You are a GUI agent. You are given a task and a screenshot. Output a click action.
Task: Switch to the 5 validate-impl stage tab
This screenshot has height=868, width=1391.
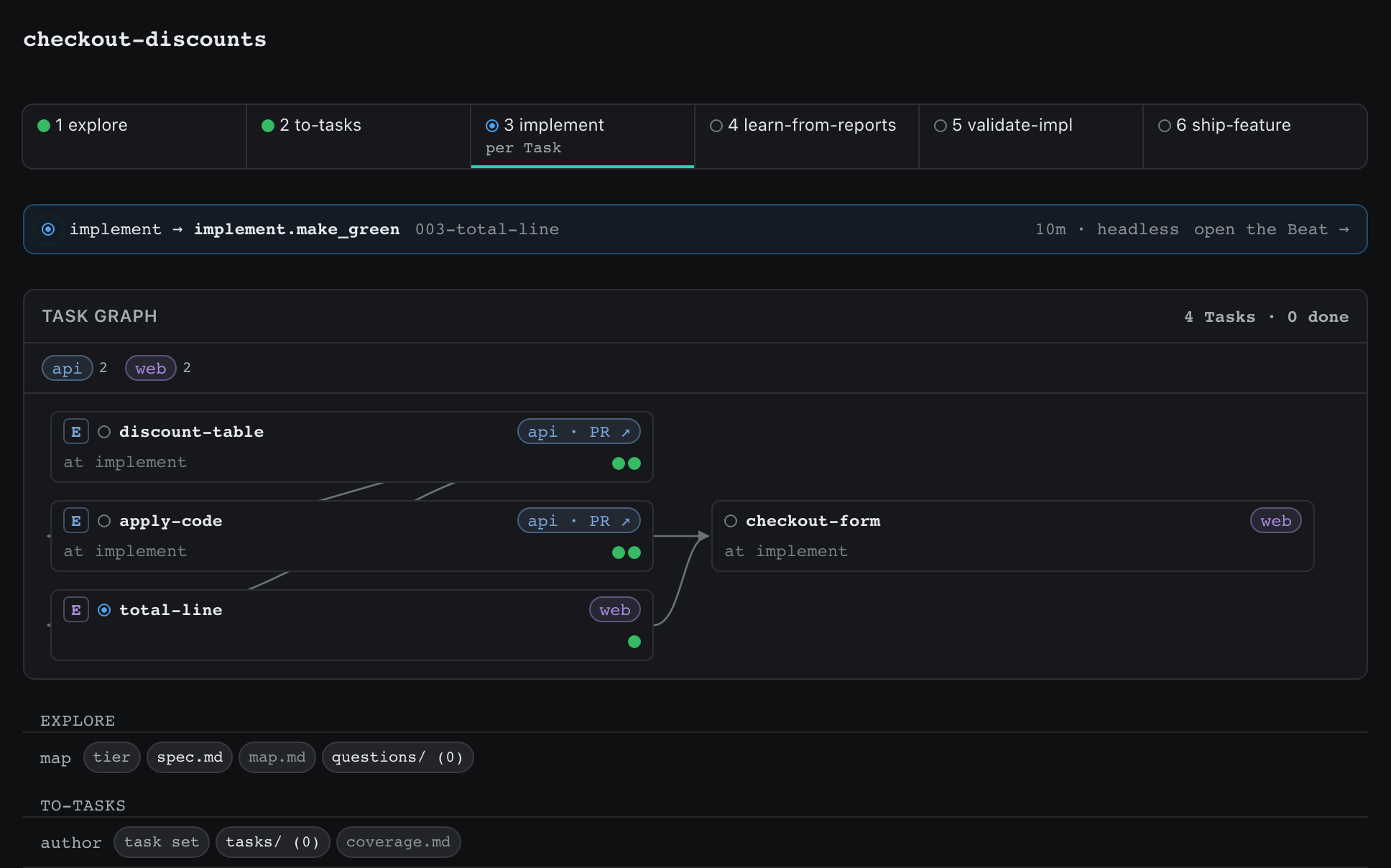click(1031, 137)
